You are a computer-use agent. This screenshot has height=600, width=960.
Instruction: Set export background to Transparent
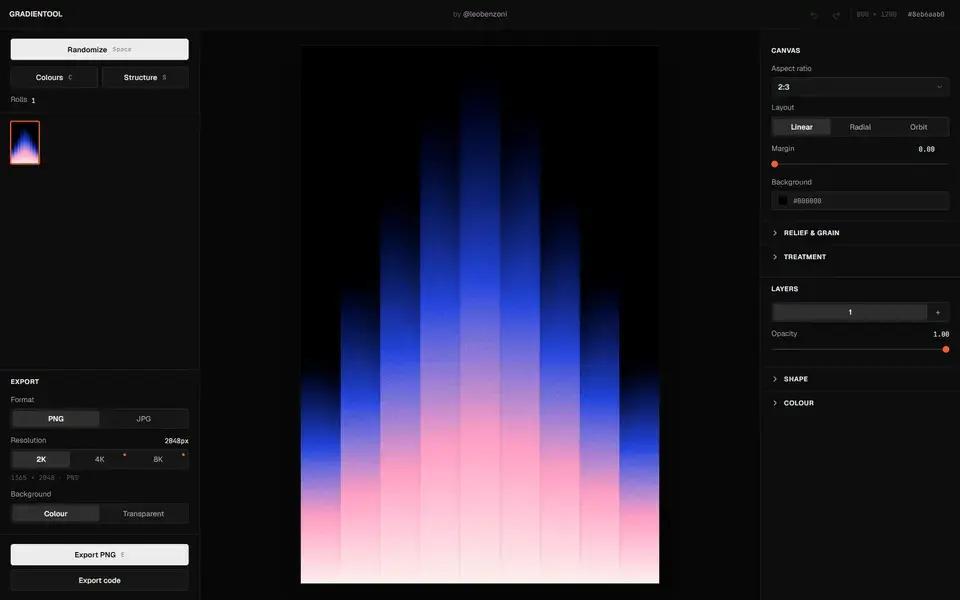(x=143, y=514)
